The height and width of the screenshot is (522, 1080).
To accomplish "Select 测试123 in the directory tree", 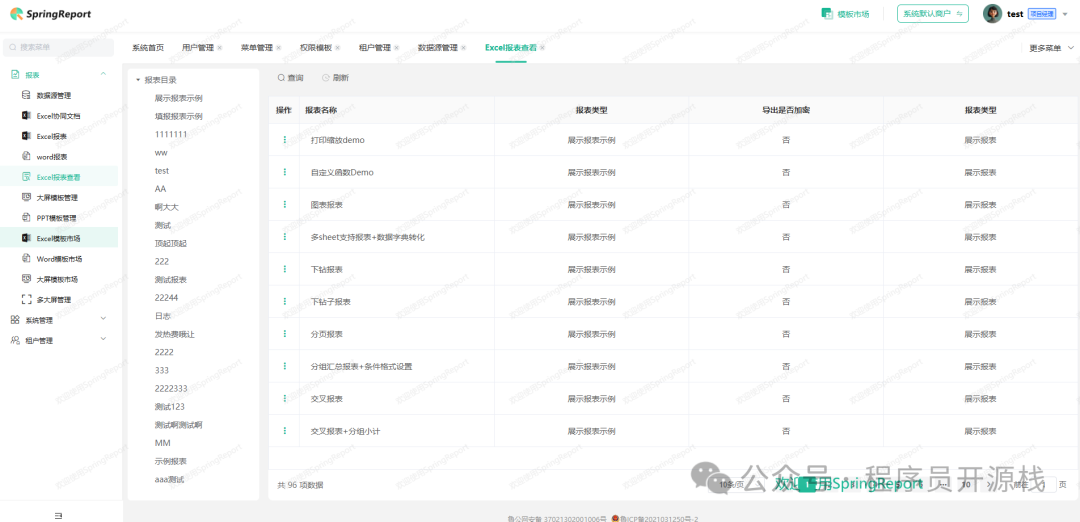I will (169, 407).
